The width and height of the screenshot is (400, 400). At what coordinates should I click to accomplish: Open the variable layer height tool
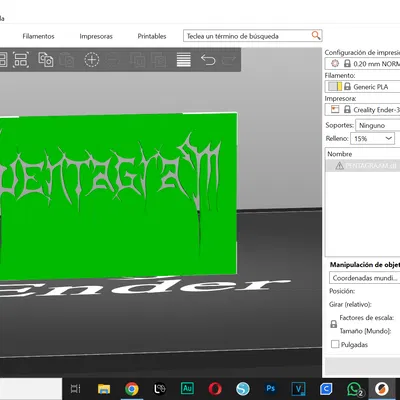(184, 60)
